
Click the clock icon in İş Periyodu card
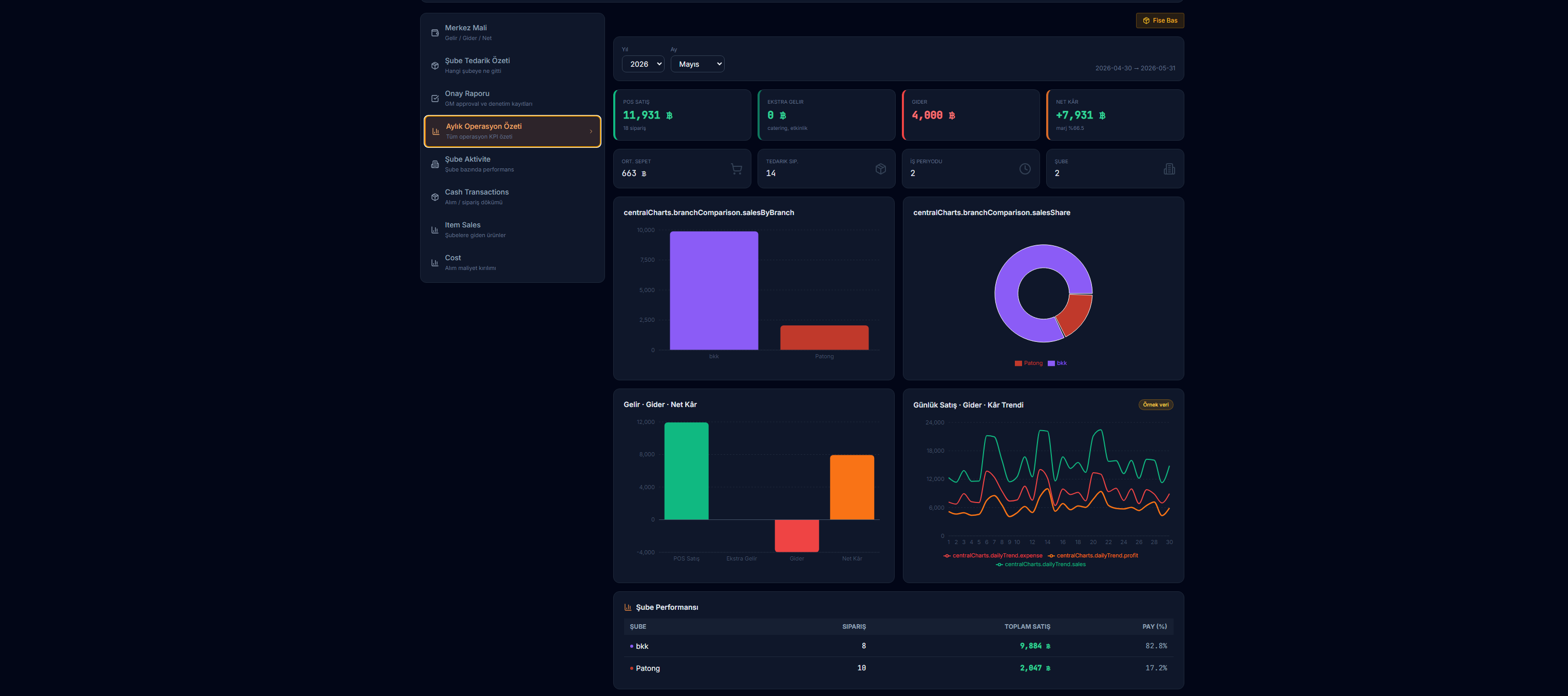[x=1025, y=168]
